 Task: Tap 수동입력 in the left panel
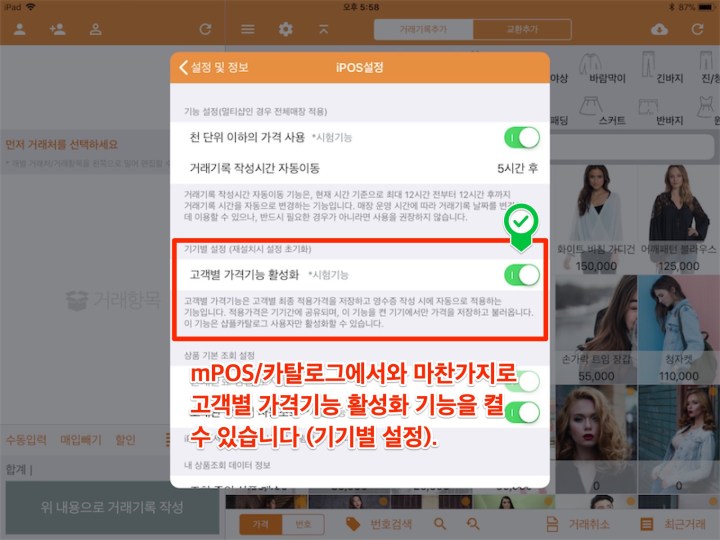point(26,440)
